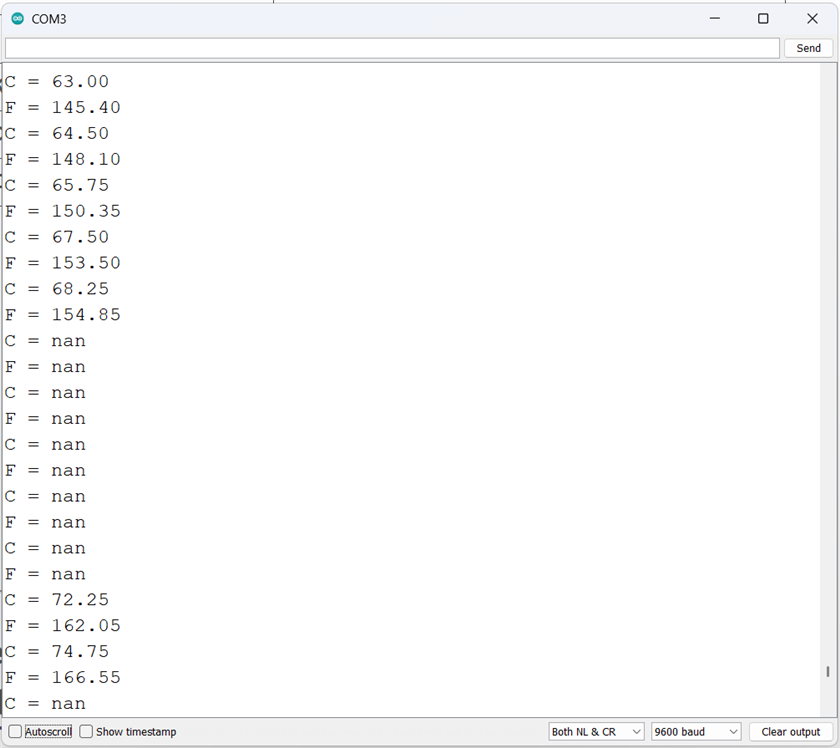Click the 'F = 166.55' output line
The image size is (840, 748).
pos(63,677)
